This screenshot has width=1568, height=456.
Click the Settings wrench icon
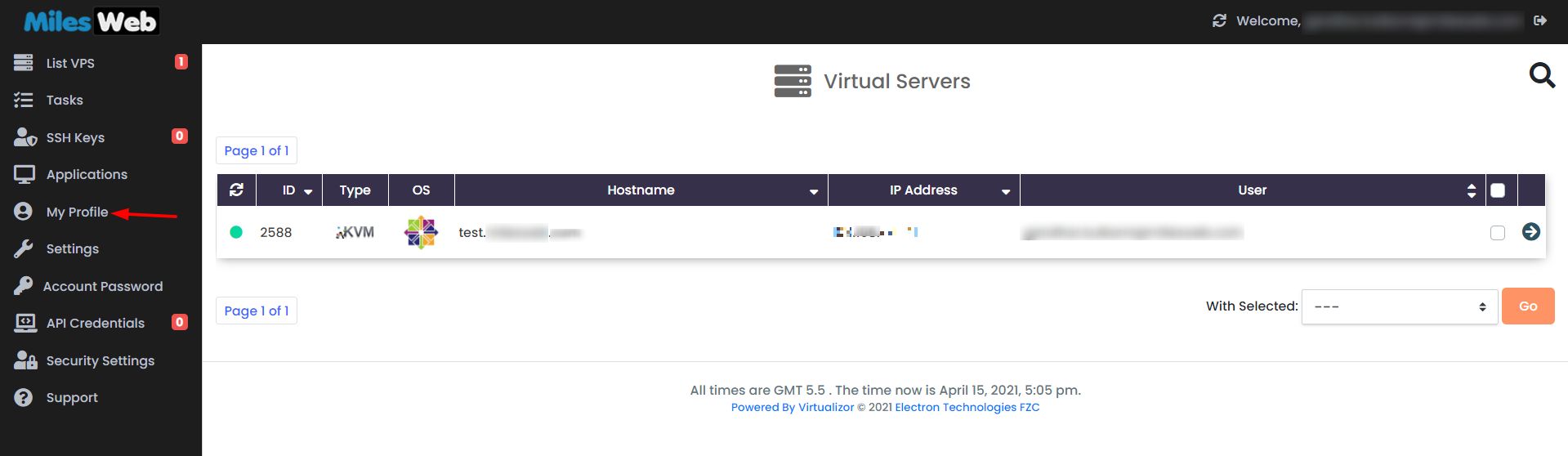point(23,248)
